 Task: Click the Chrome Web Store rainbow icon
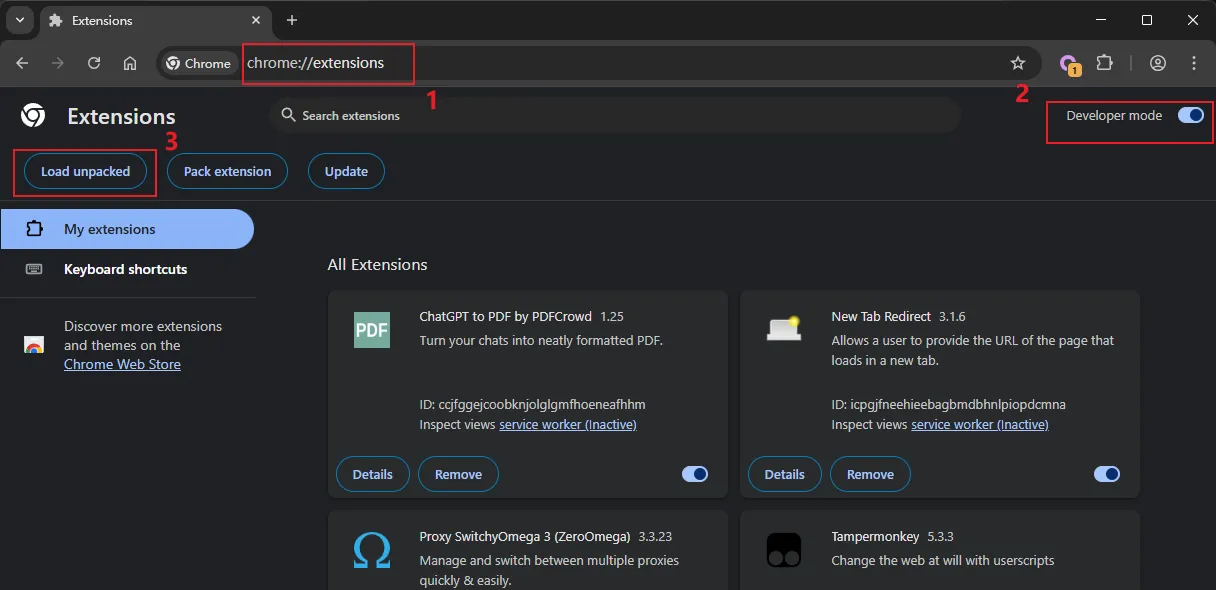(34, 345)
